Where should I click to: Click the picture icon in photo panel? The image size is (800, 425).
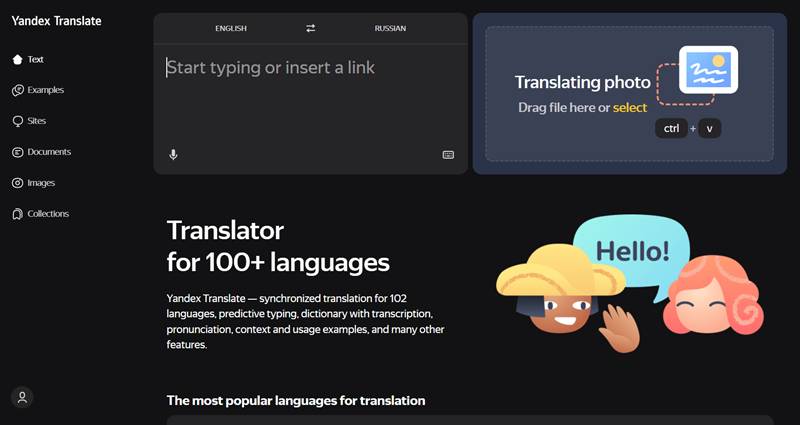(x=708, y=70)
